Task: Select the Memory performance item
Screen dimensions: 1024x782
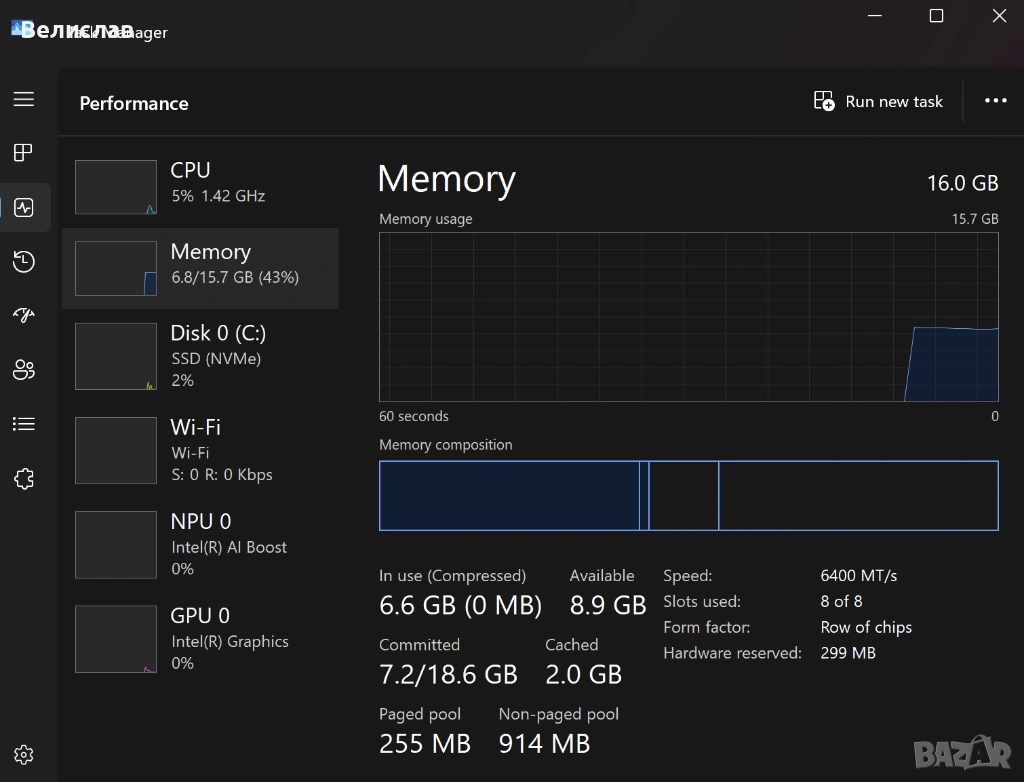Action: (200, 267)
